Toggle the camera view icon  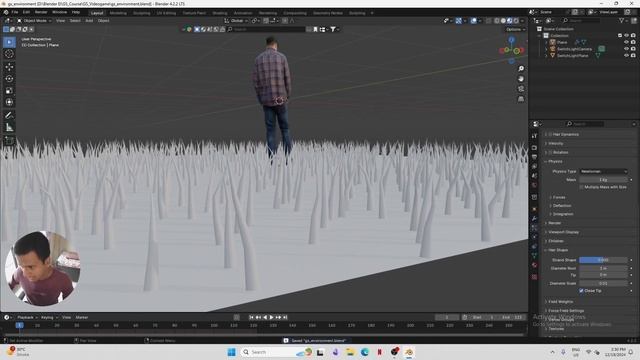pos(521,89)
